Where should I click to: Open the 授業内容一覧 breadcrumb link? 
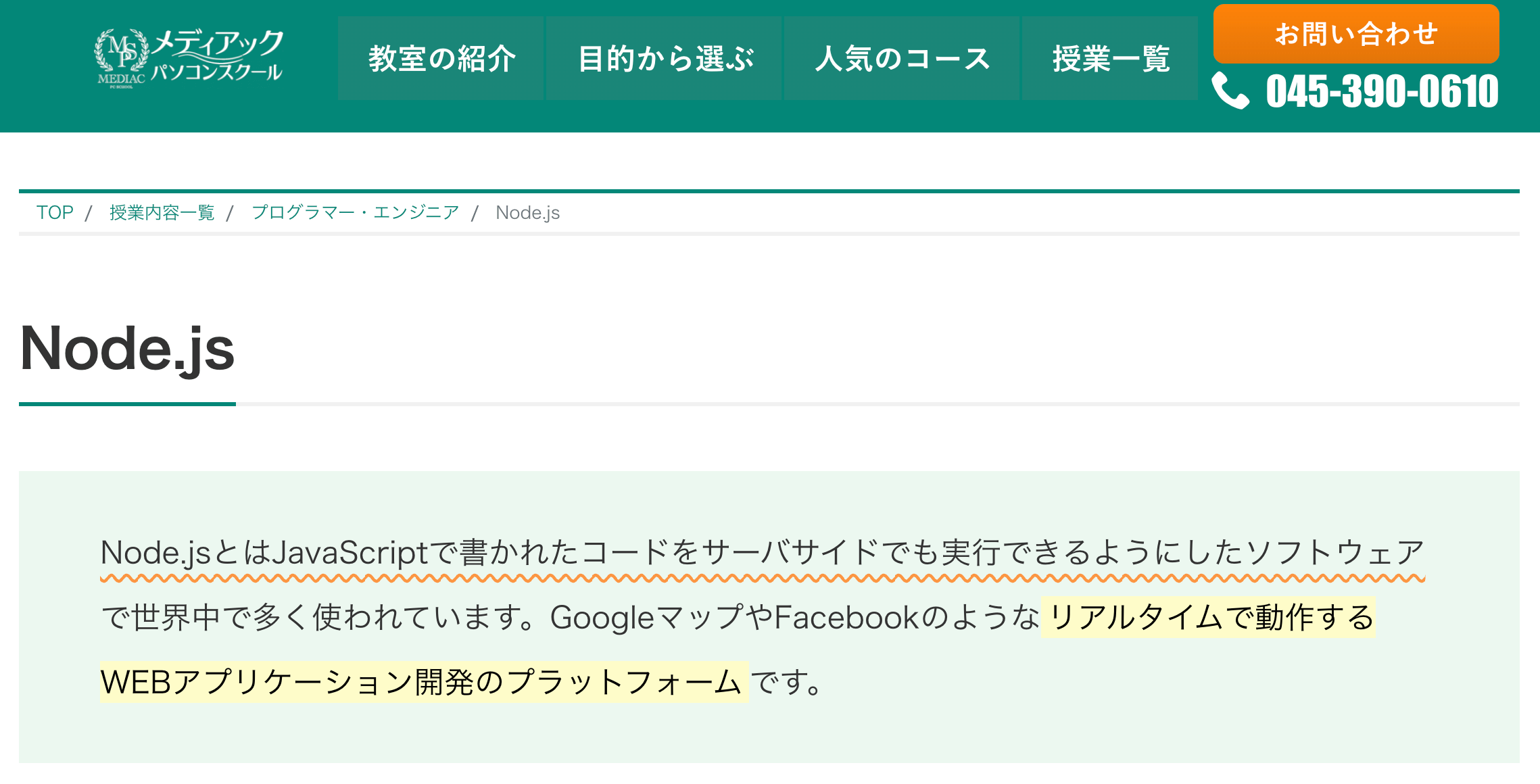point(162,213)
